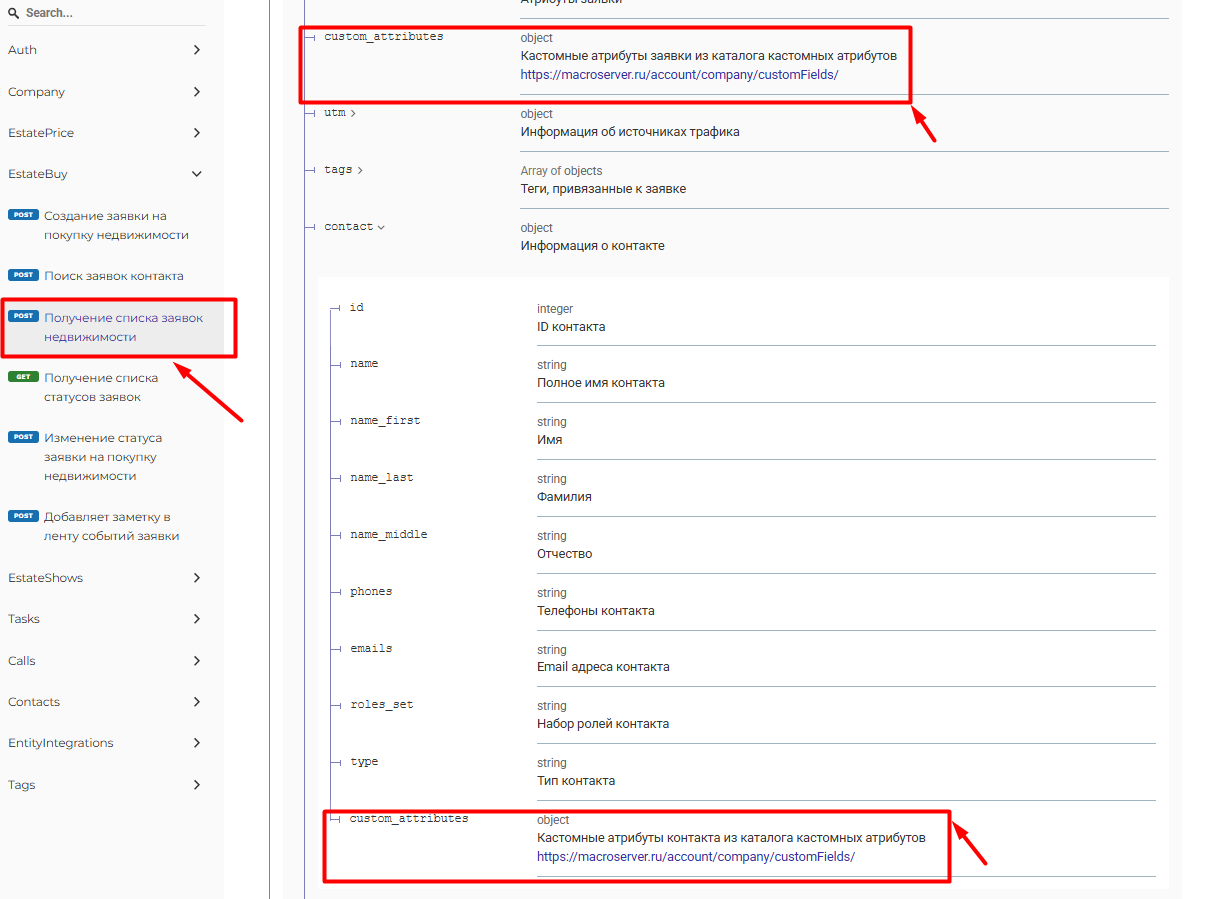Open Получение списка статусов заявок
This screenshot has height=899, width=1209.
pyautogui.click(x=101, y=387)
